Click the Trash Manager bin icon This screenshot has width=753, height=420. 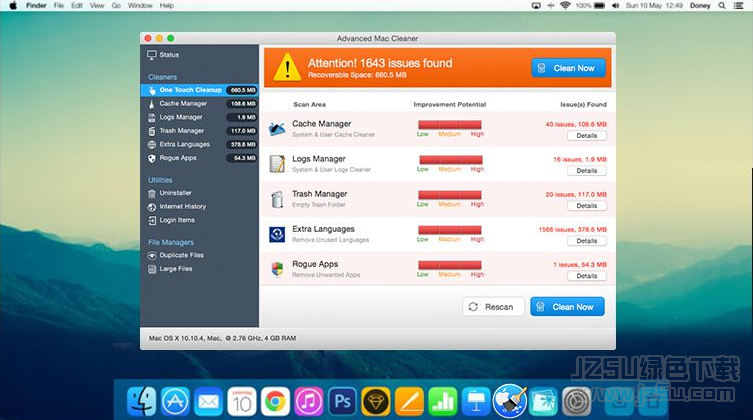(x=277, y=199)
